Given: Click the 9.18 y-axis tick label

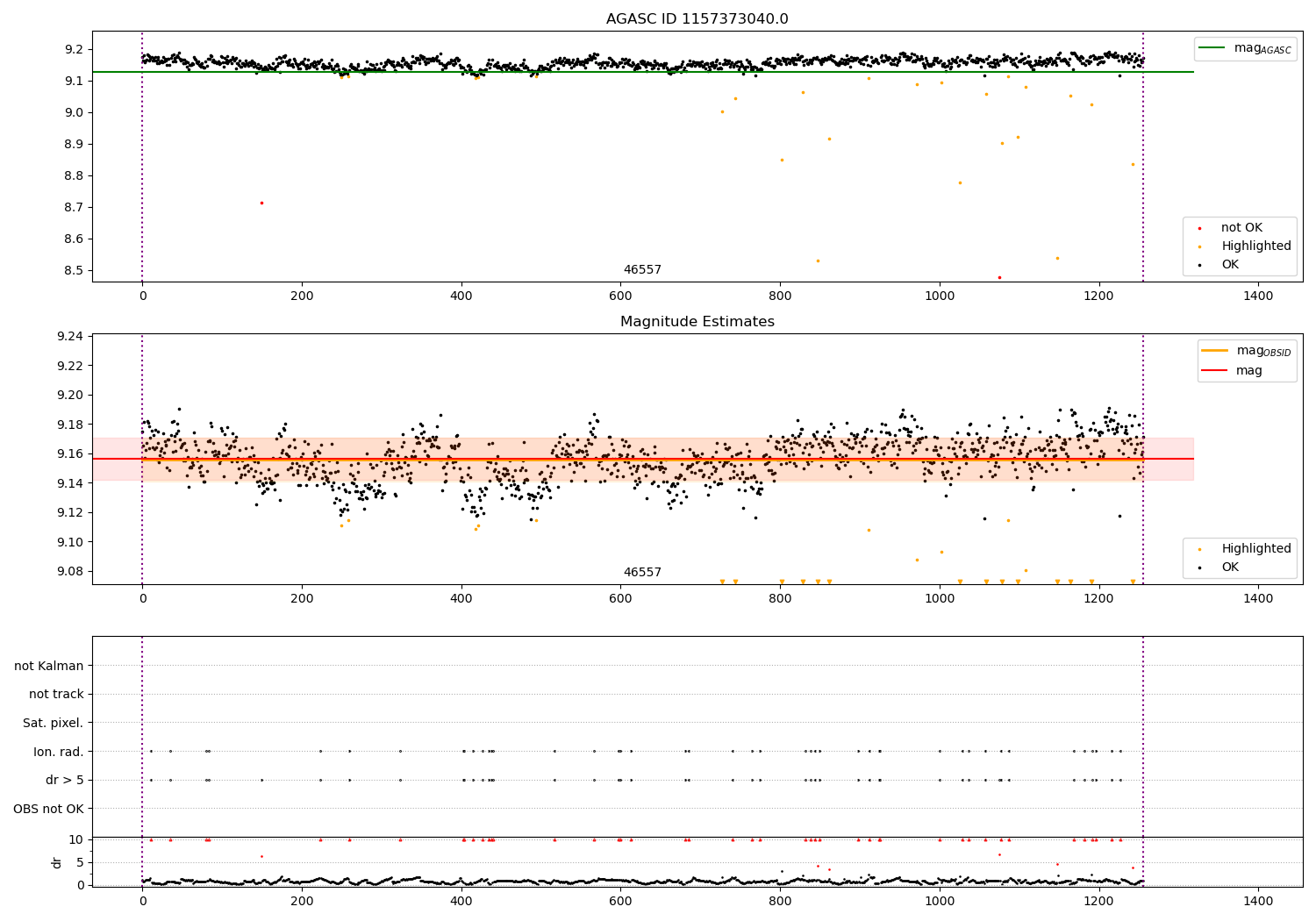Looking at the screenshot, I should 71,425.
